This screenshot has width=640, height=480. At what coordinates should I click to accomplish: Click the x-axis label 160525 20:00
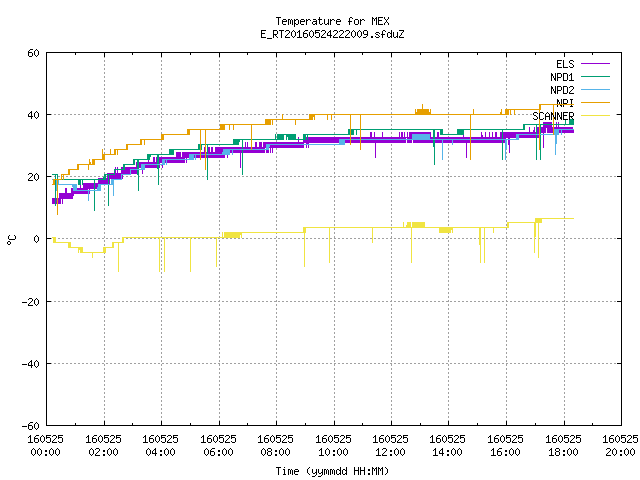tap(620, 446)
